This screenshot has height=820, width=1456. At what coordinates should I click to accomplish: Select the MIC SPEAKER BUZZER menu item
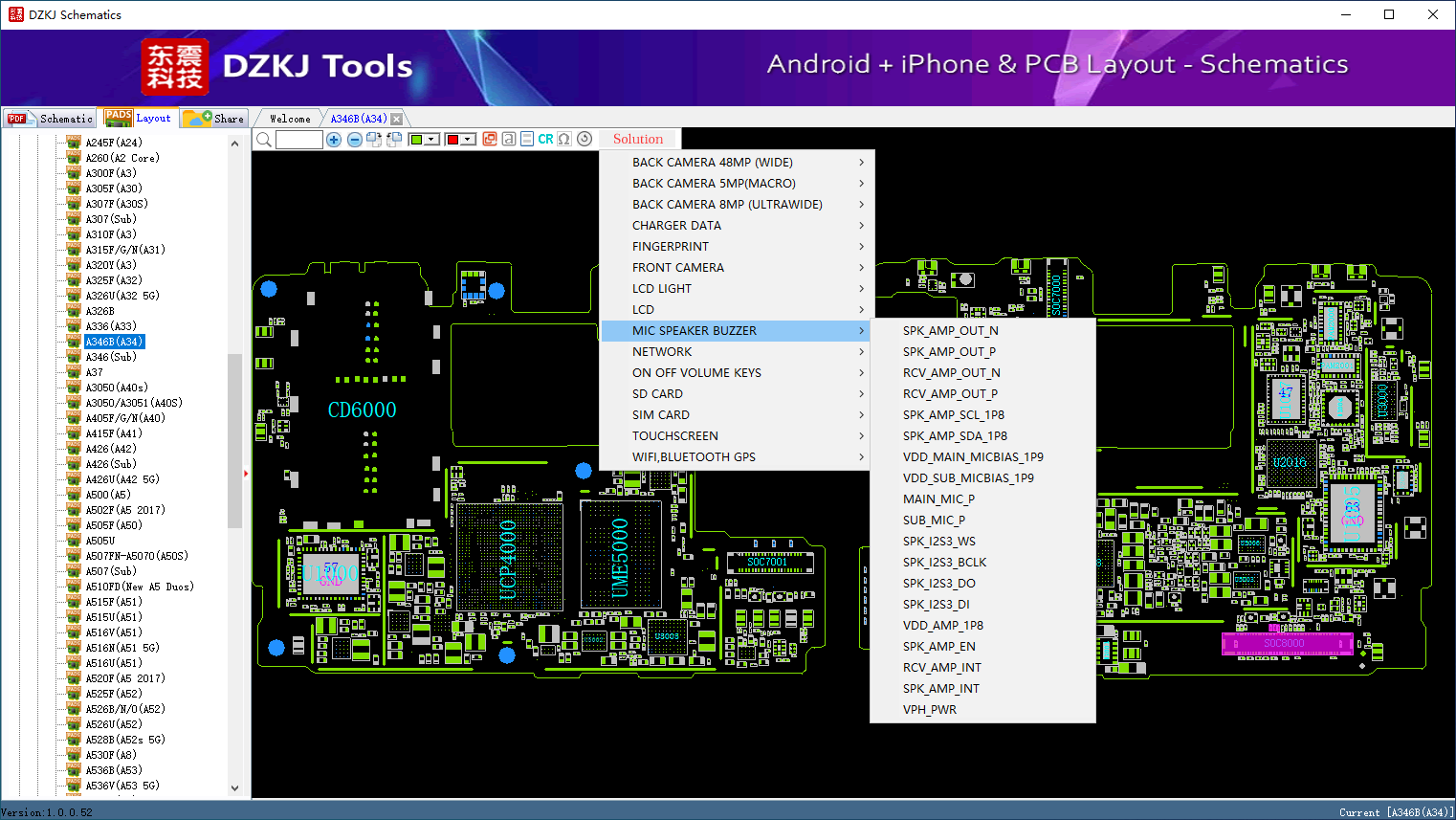736,331
